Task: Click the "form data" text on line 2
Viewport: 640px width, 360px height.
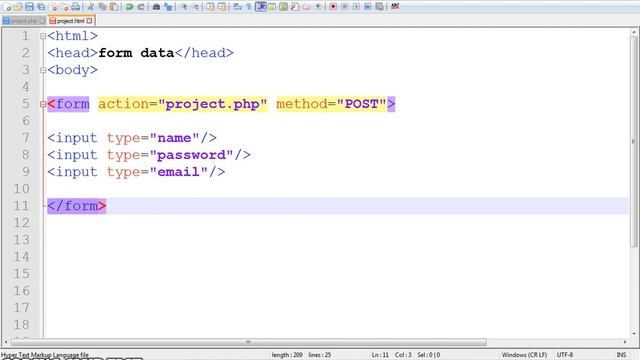Action: 136,53
